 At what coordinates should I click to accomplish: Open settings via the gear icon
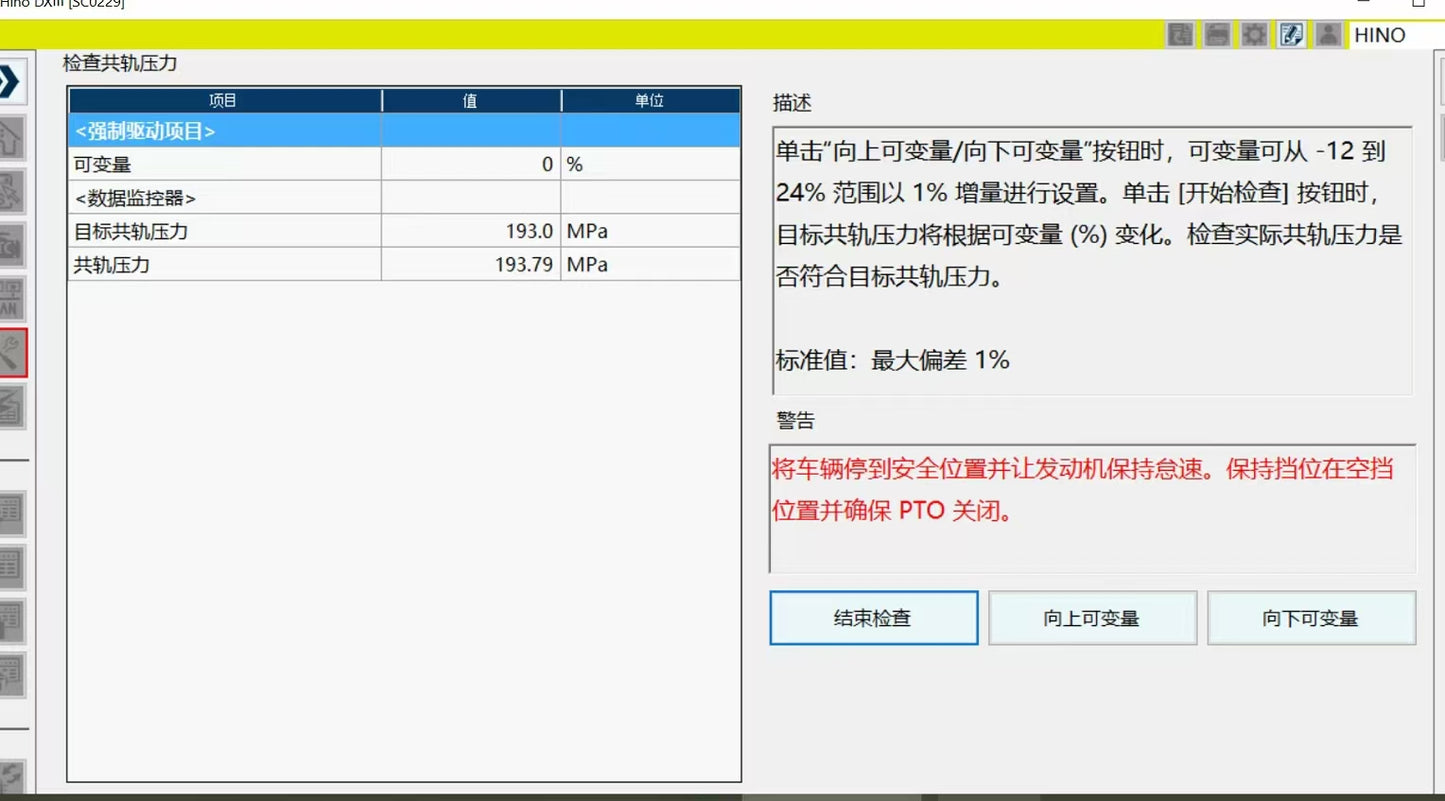[x=1253, y=33]
